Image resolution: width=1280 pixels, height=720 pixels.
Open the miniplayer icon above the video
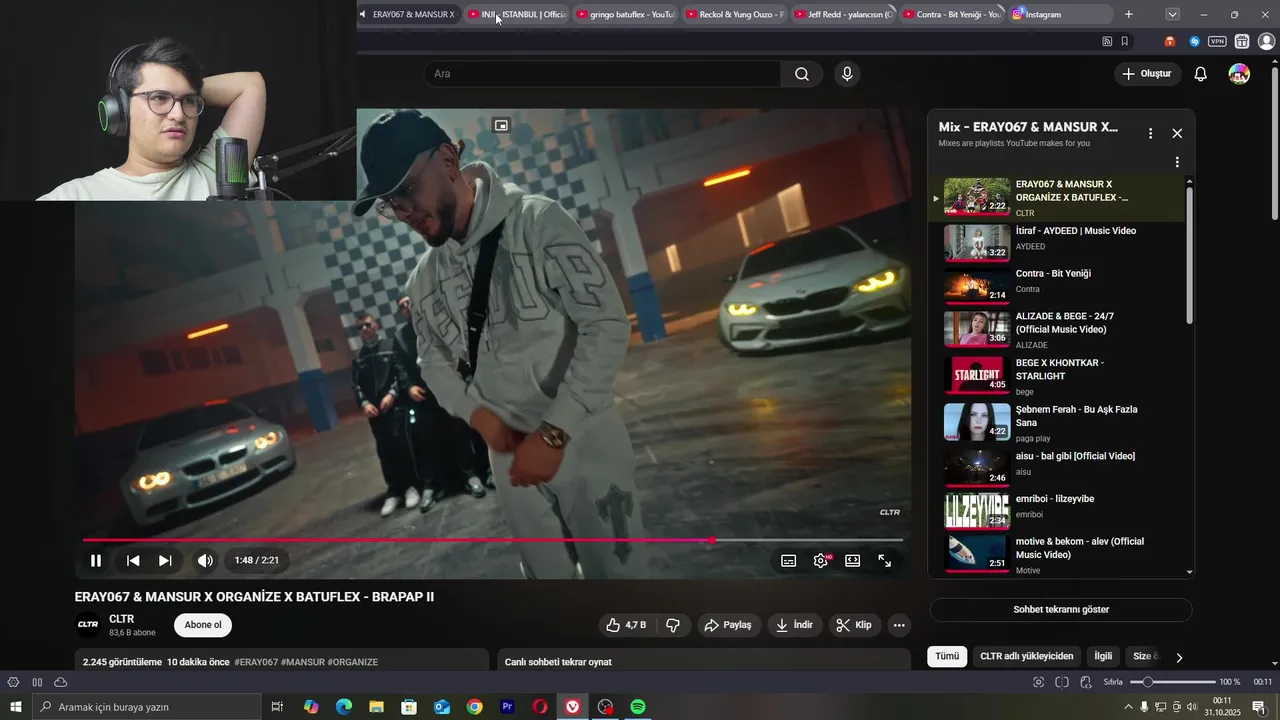coord(501,125)
